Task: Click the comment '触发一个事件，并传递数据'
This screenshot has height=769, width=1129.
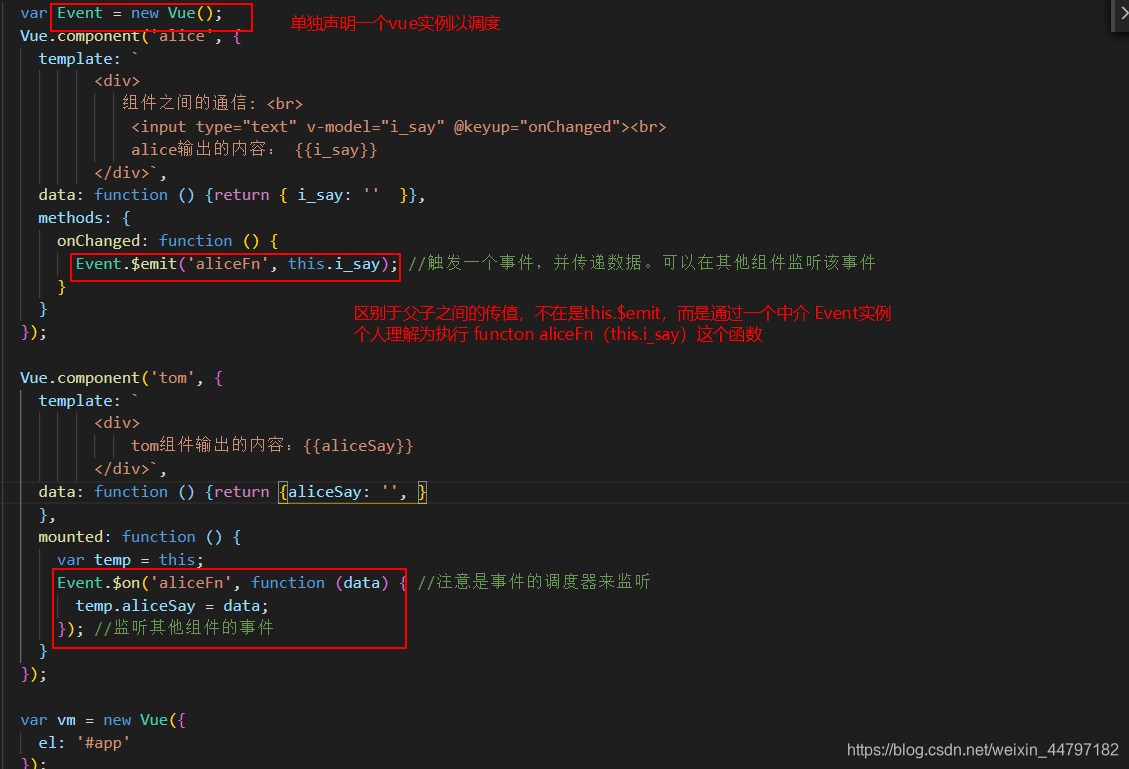Action: coord(531,263)
